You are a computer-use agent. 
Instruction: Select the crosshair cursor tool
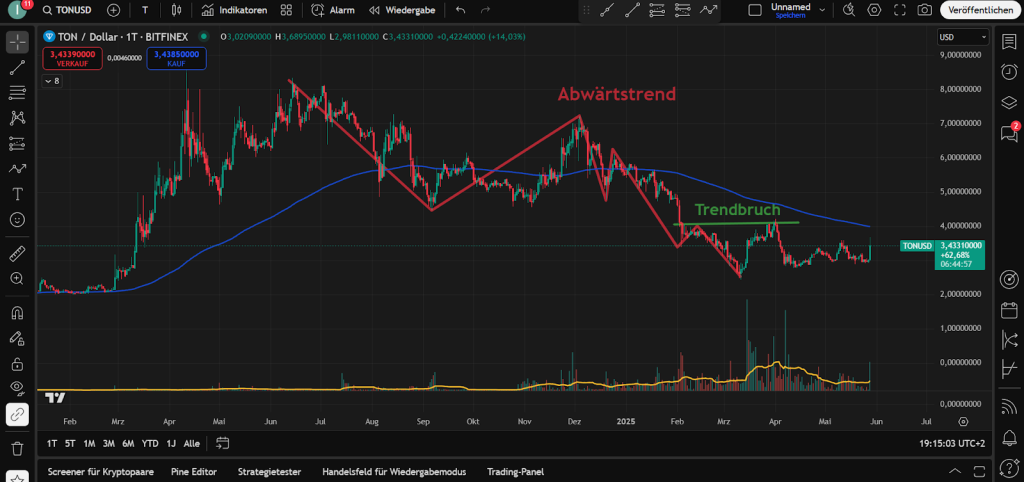(x=18, y=42)
